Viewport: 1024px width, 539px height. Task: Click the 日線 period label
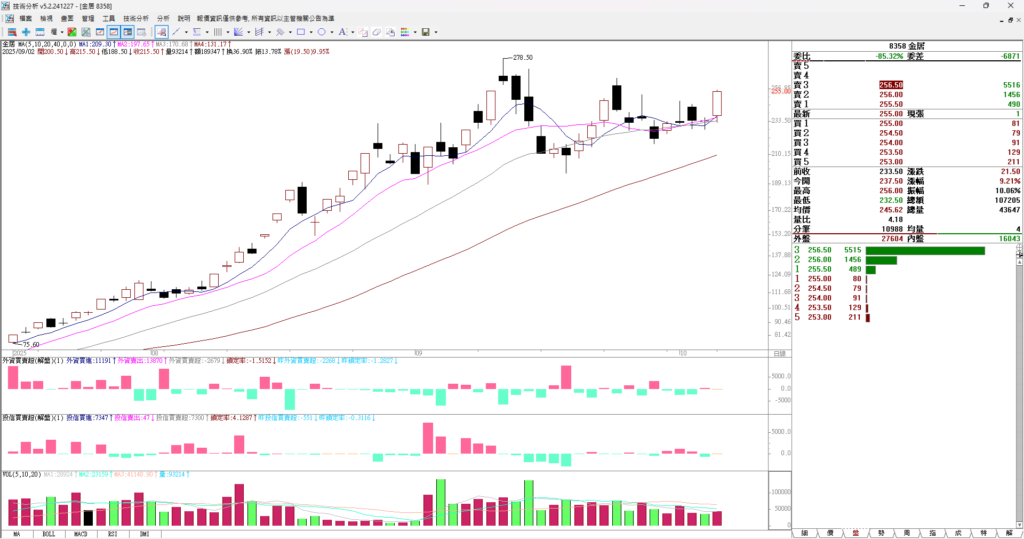coord(779,353)
